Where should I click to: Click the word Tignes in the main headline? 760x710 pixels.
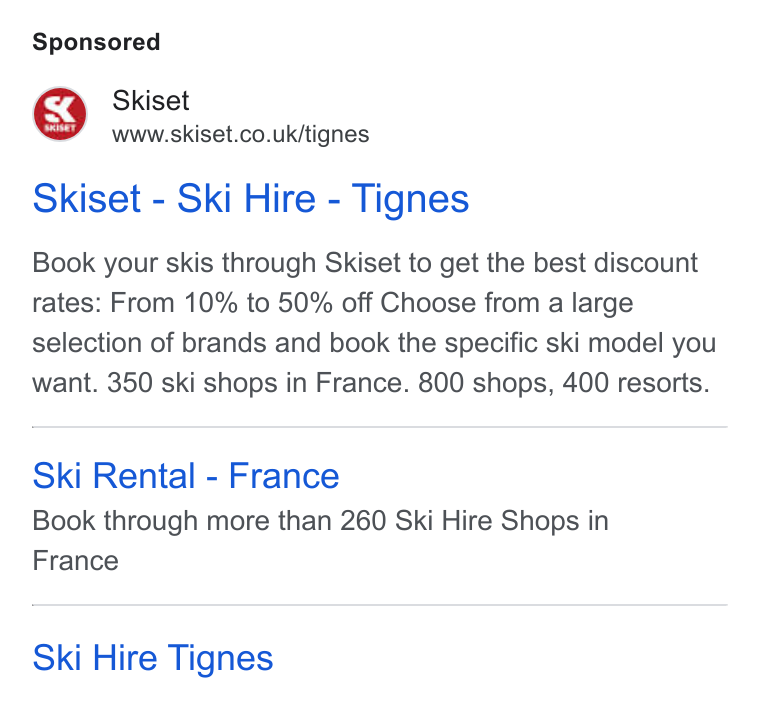(410, 200)
